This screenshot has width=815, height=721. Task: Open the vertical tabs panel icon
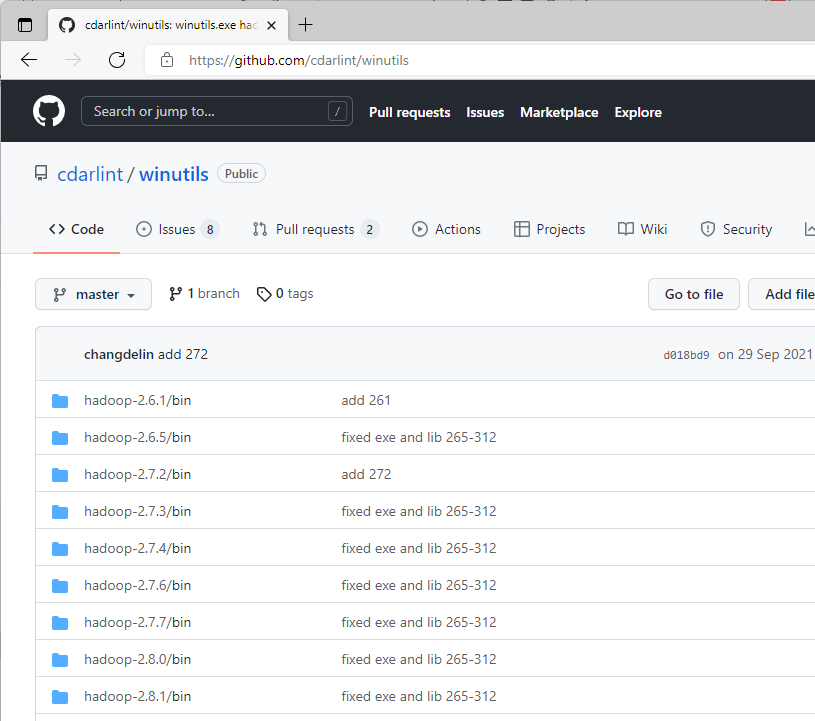point(24,25)
